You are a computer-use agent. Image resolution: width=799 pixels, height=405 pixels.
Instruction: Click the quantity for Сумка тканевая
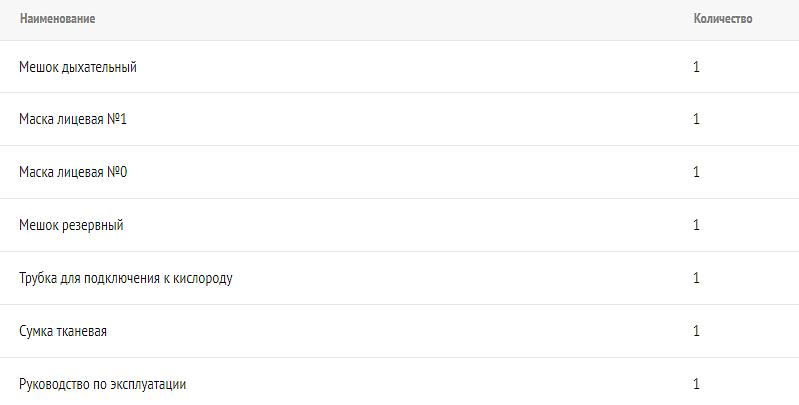point(696,331)
